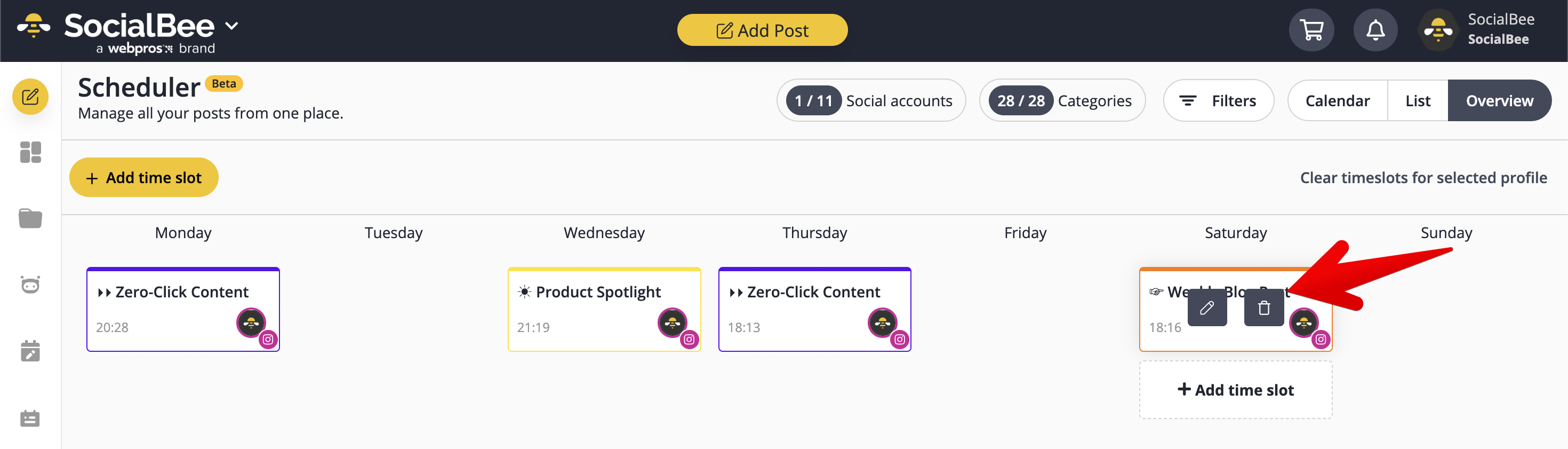Screen dimensions: 1568x449
Task: Delete the Saturday slot with trash icon
Action: [1263, 308]
